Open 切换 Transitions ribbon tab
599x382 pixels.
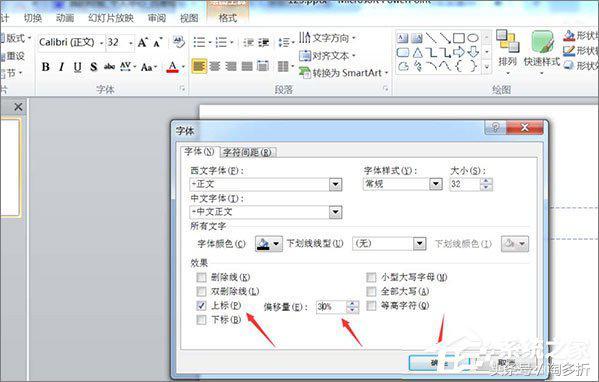point(32,18)
